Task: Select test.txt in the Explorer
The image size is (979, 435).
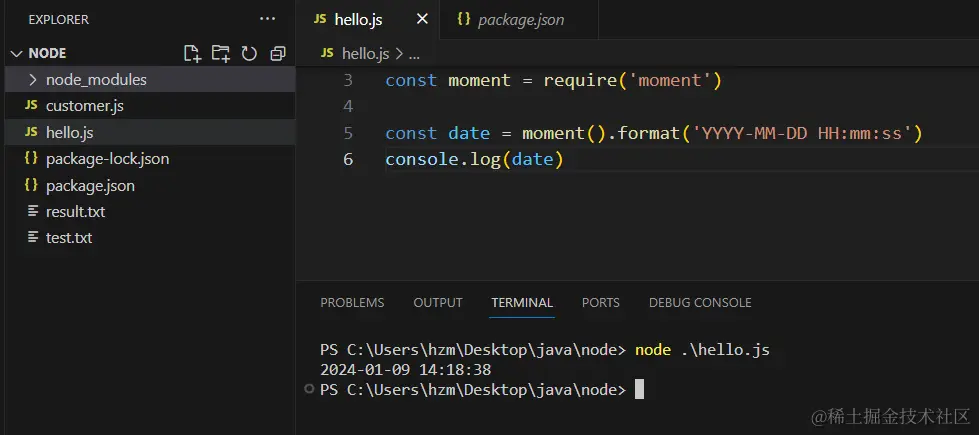Action: (69, 238)
